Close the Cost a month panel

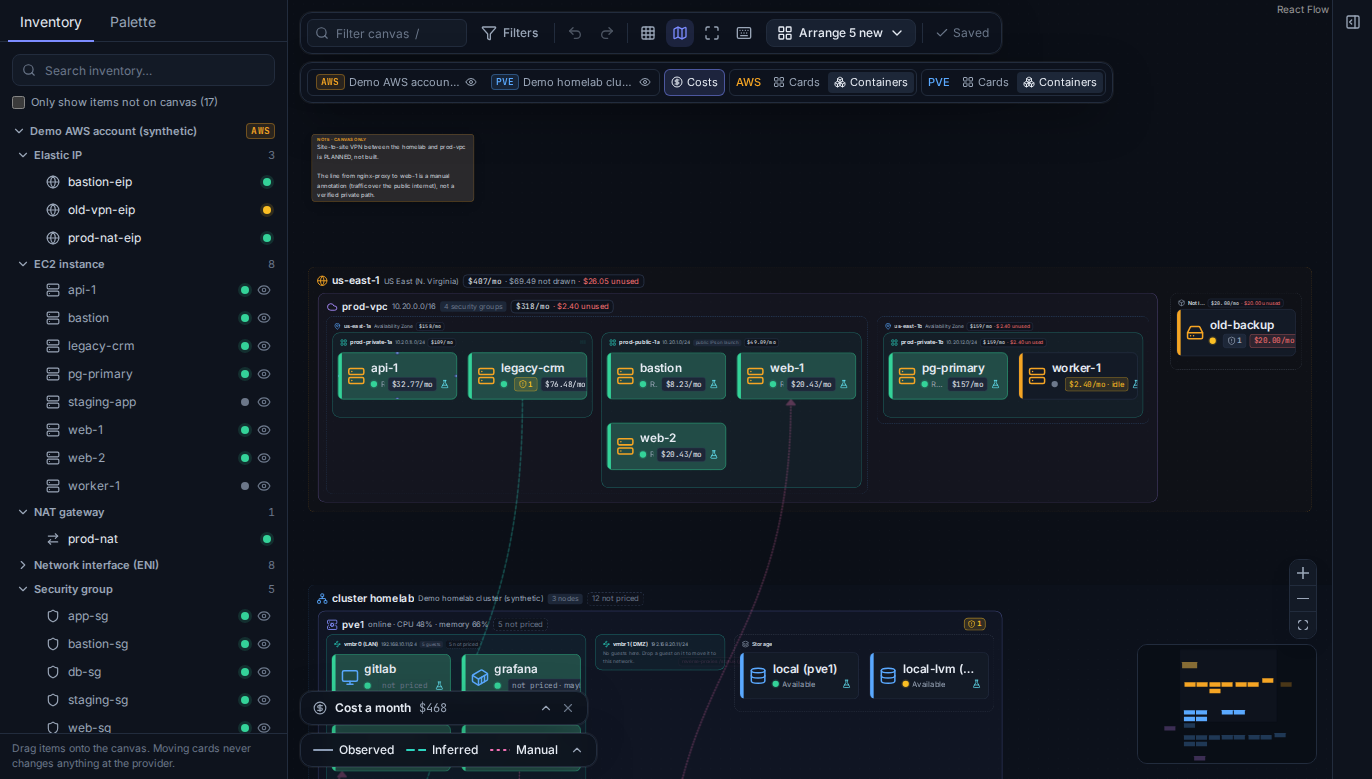point(568,708)
